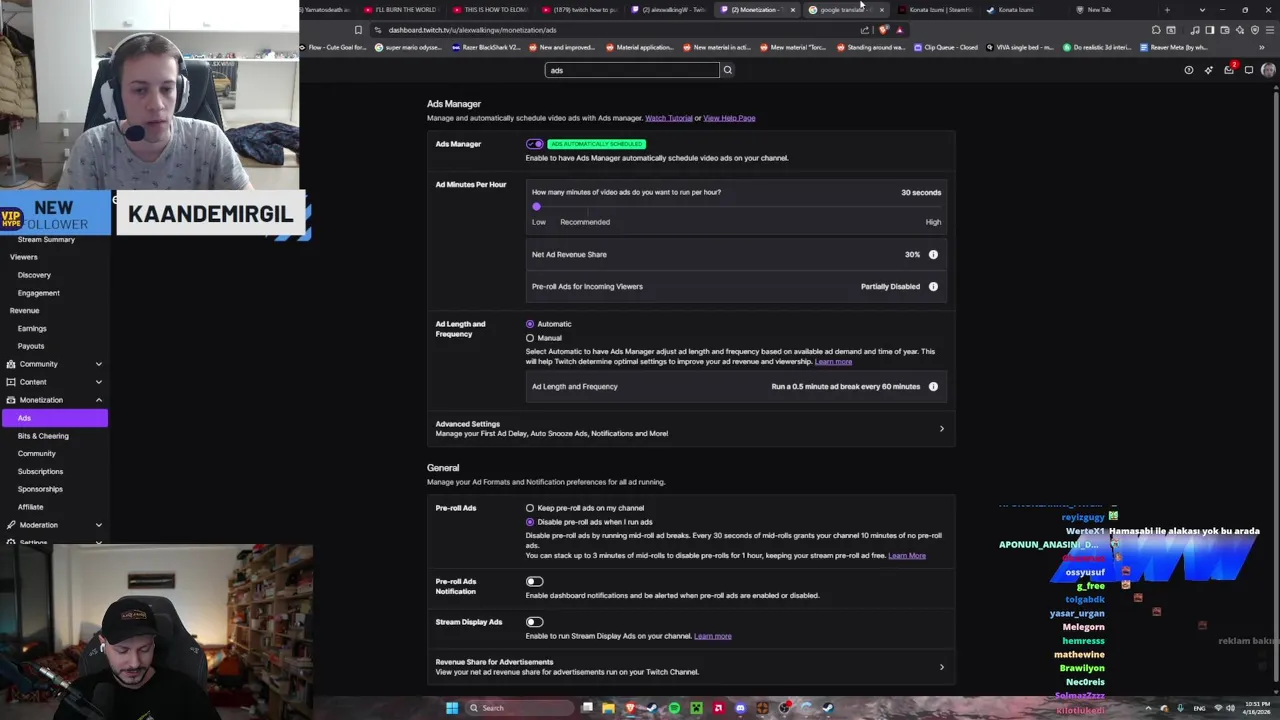Open the help icon in the dashboard header

(x=1188, y=70)
